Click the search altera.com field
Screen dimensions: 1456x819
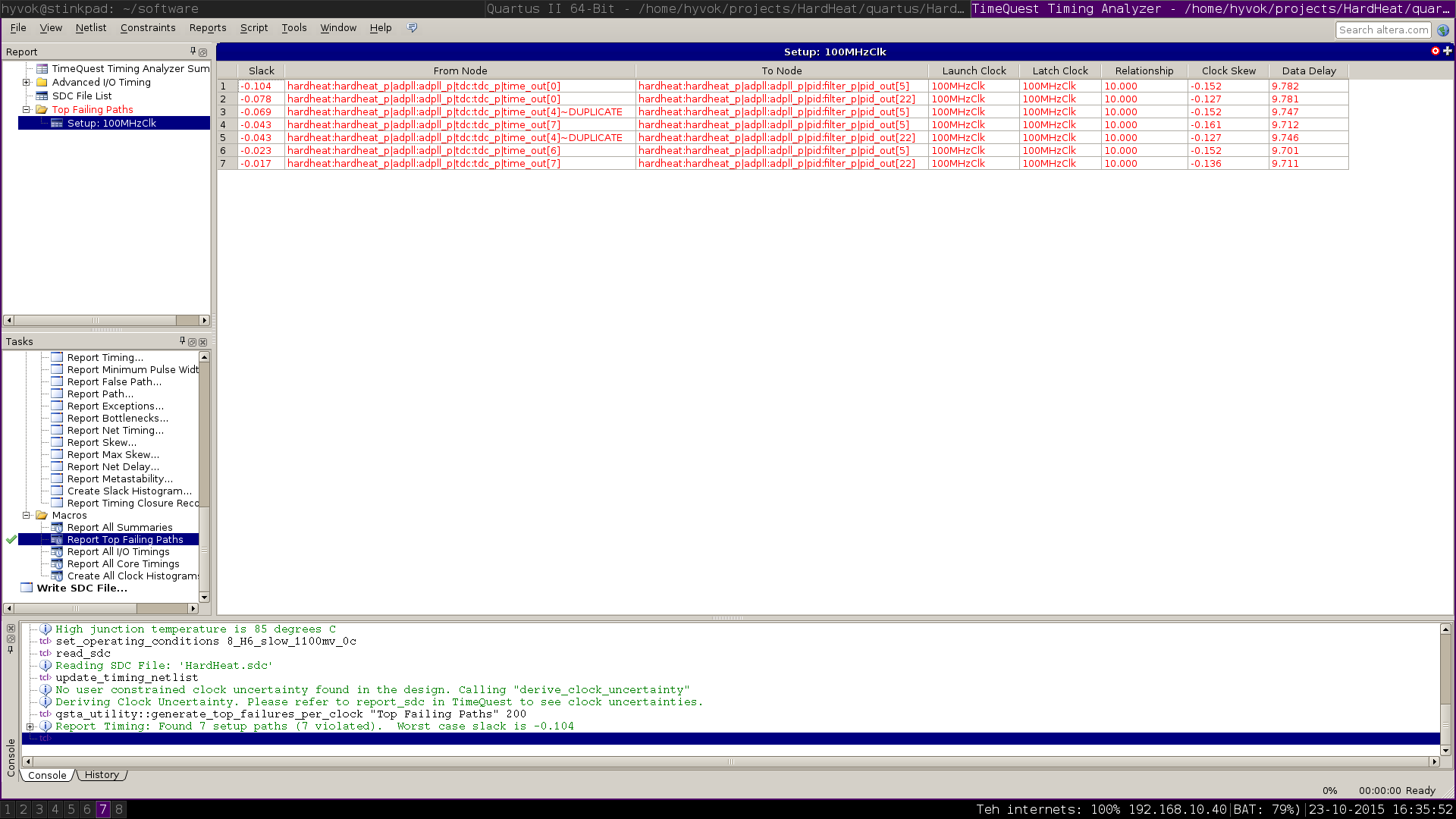tap(1383, 30)
